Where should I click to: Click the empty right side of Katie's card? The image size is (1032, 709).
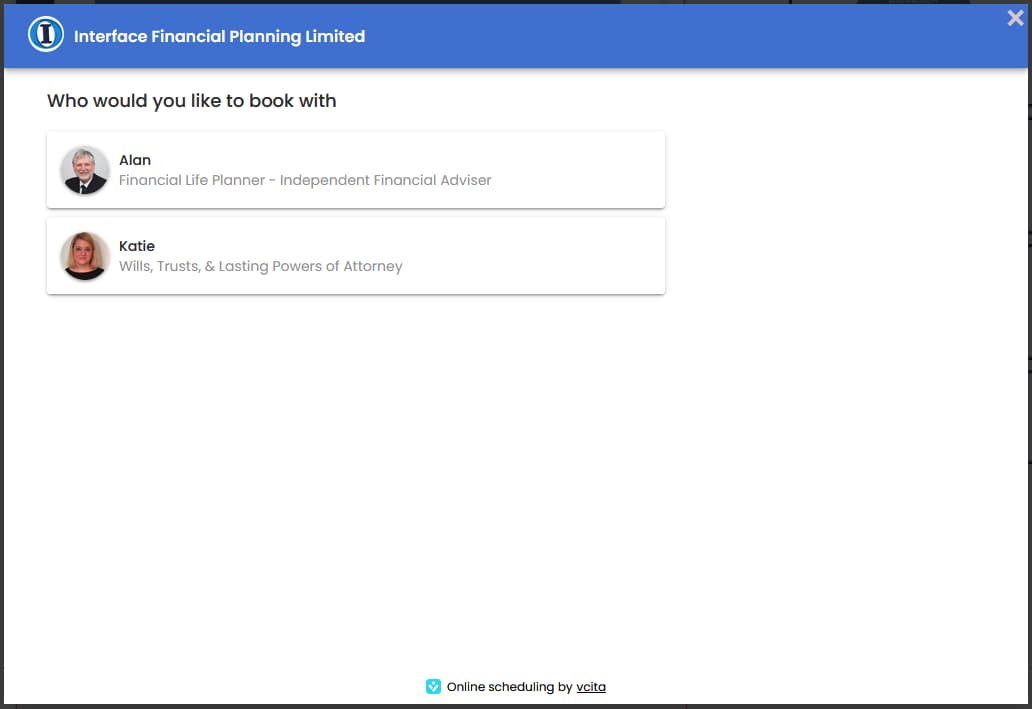click(x=590, y=256)
